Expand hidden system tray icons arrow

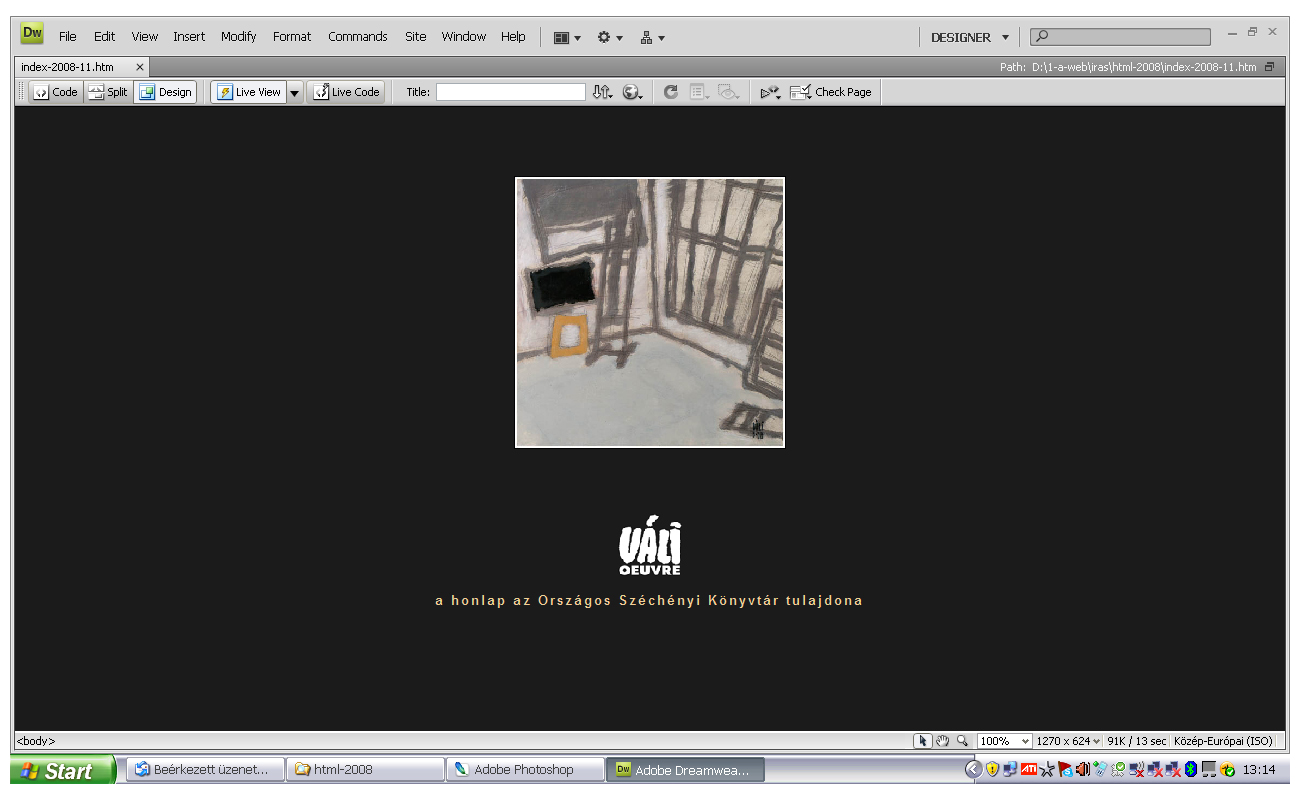(973, 769)
